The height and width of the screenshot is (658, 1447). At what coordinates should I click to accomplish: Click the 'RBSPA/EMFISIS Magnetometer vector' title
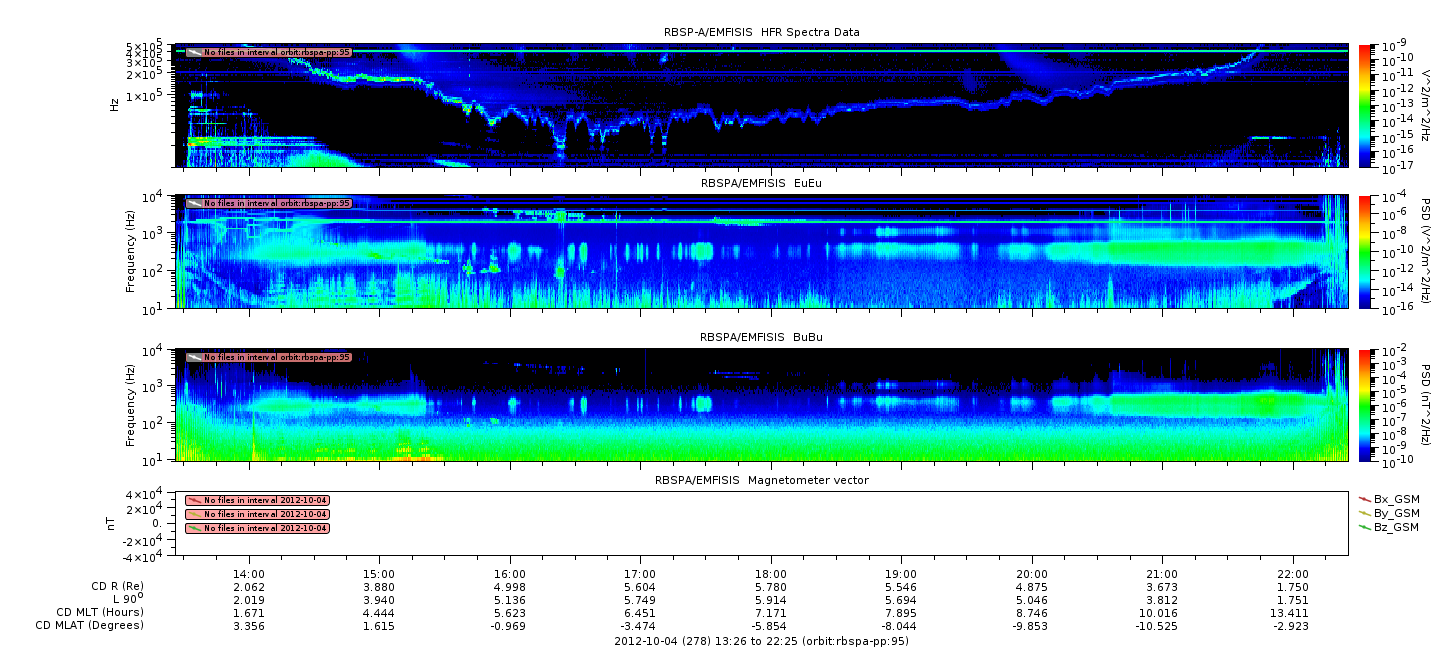[761, 480]
